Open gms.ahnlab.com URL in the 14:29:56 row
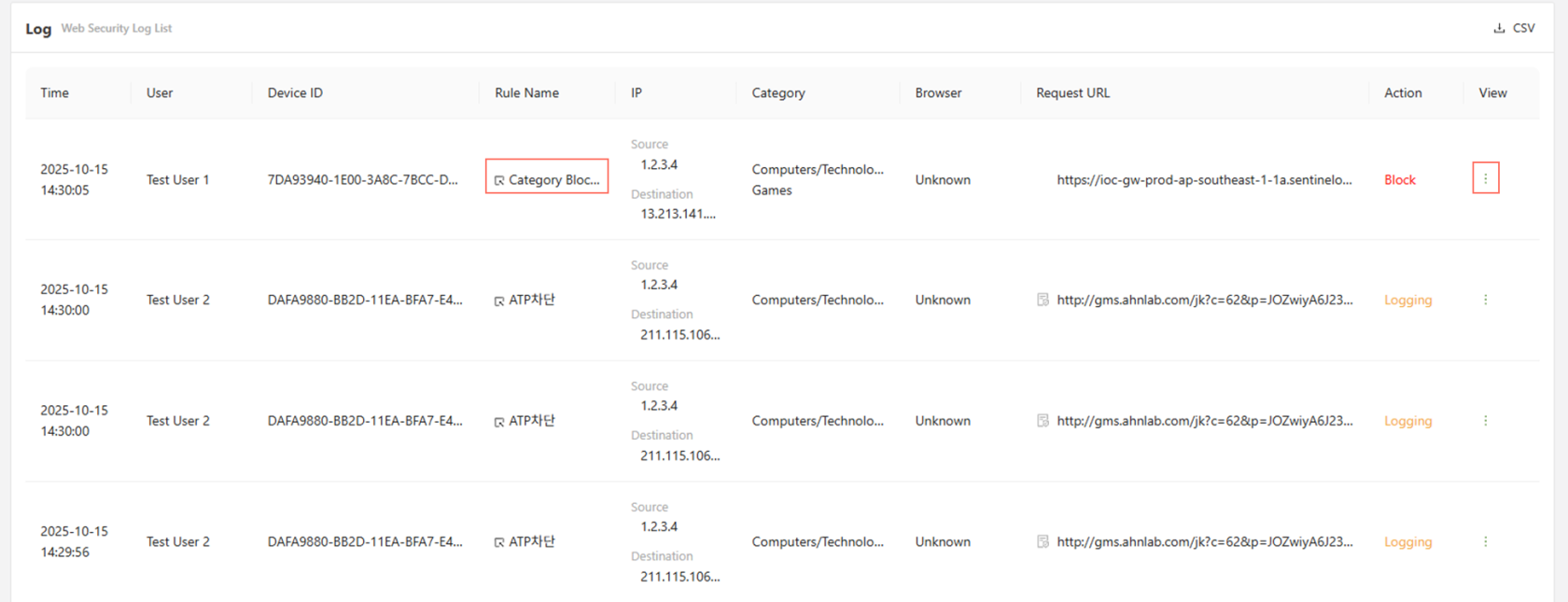The height and width of the screenshot is (602, 1568). coord(1203,541)
